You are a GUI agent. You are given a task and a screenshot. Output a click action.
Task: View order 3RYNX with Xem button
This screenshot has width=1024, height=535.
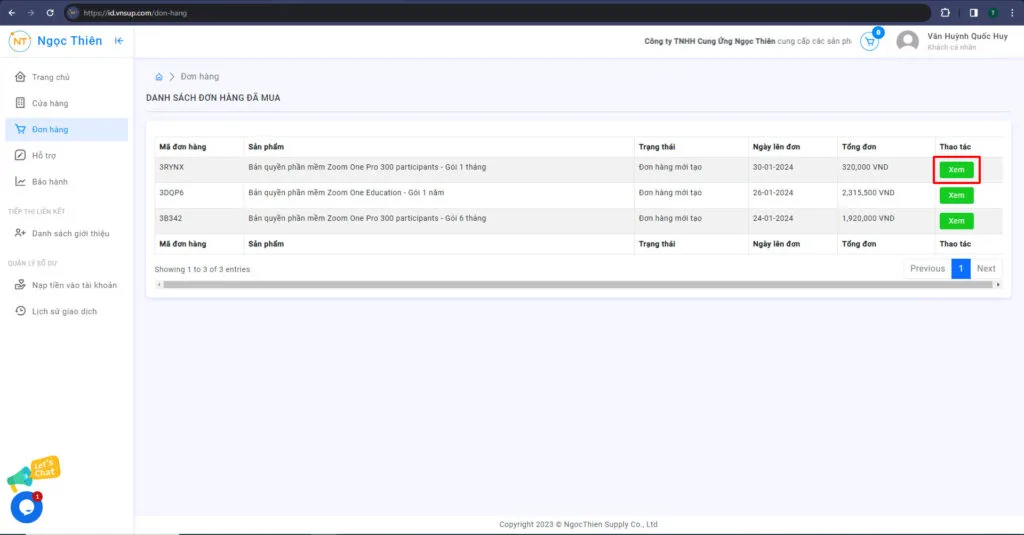click(x=956, y=170)
